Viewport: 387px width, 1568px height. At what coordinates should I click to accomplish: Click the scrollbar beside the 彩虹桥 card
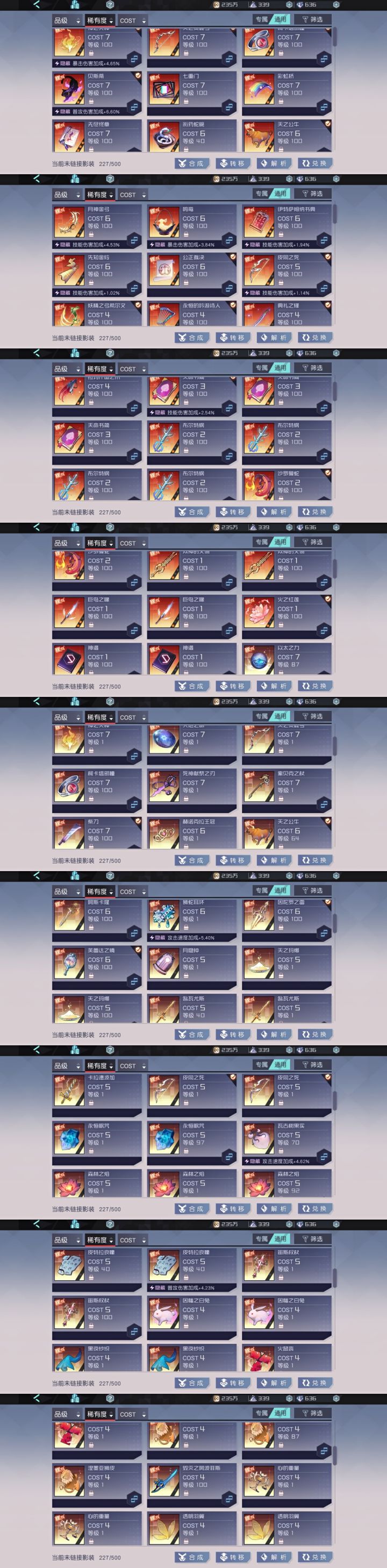click(335, 38)
